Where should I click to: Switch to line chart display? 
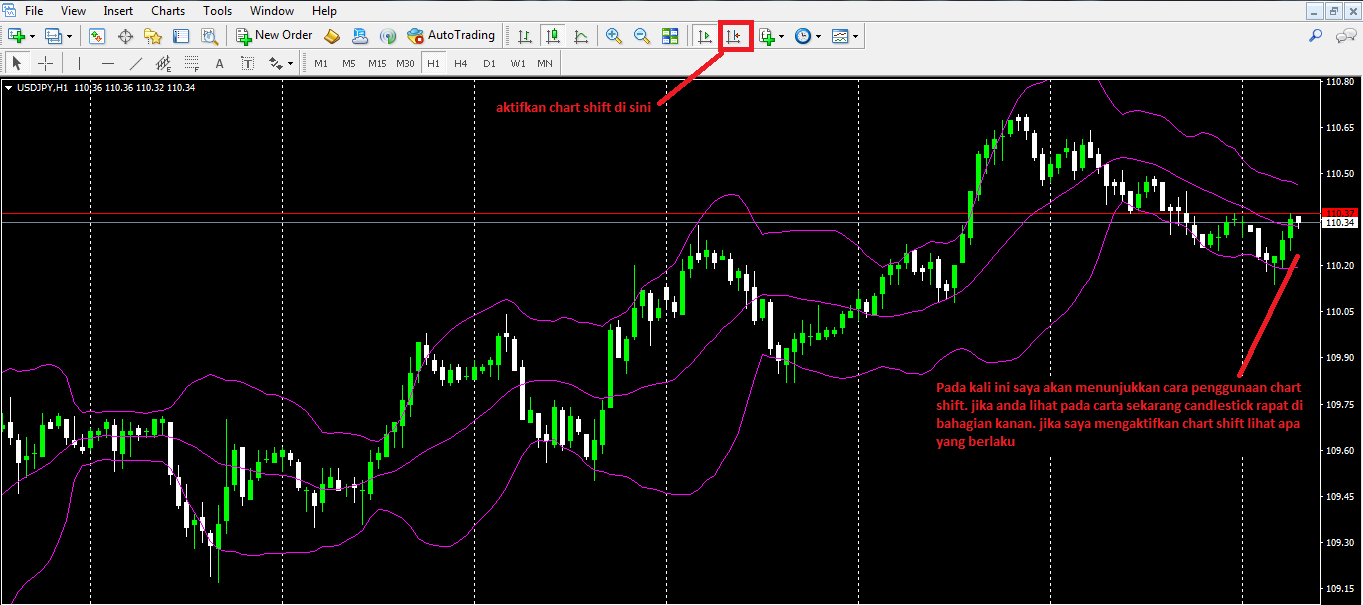[581, 36]
